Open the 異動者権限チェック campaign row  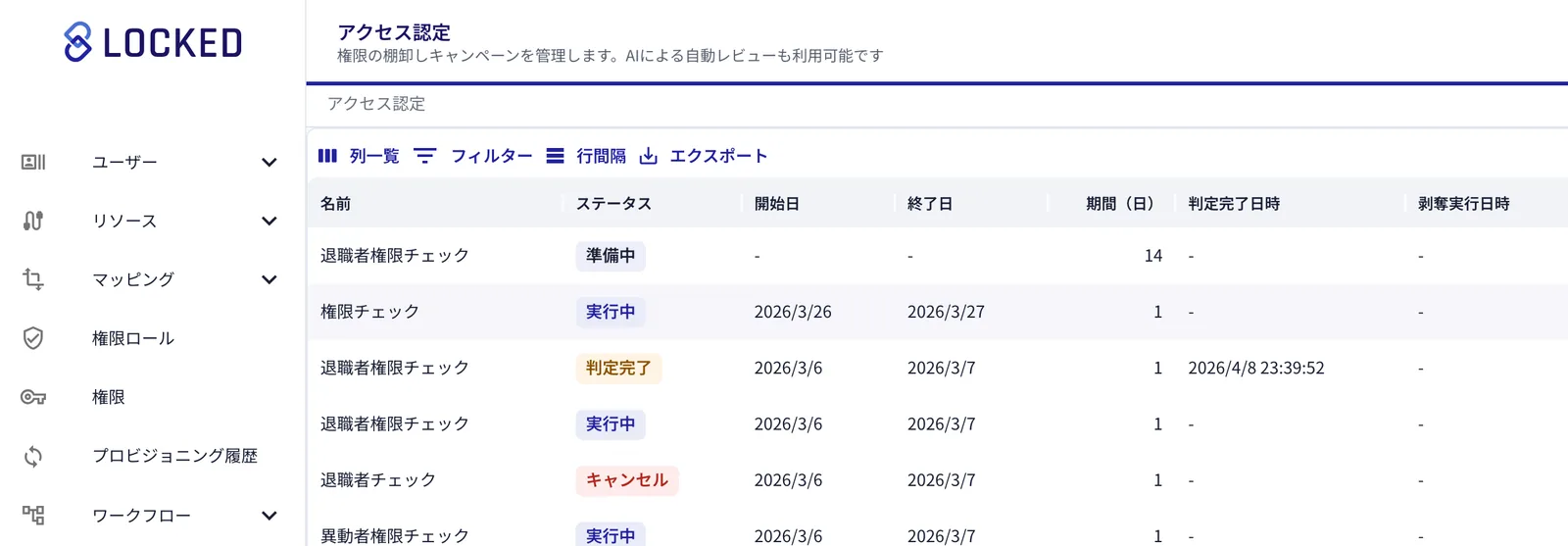[x=938, y=529]
